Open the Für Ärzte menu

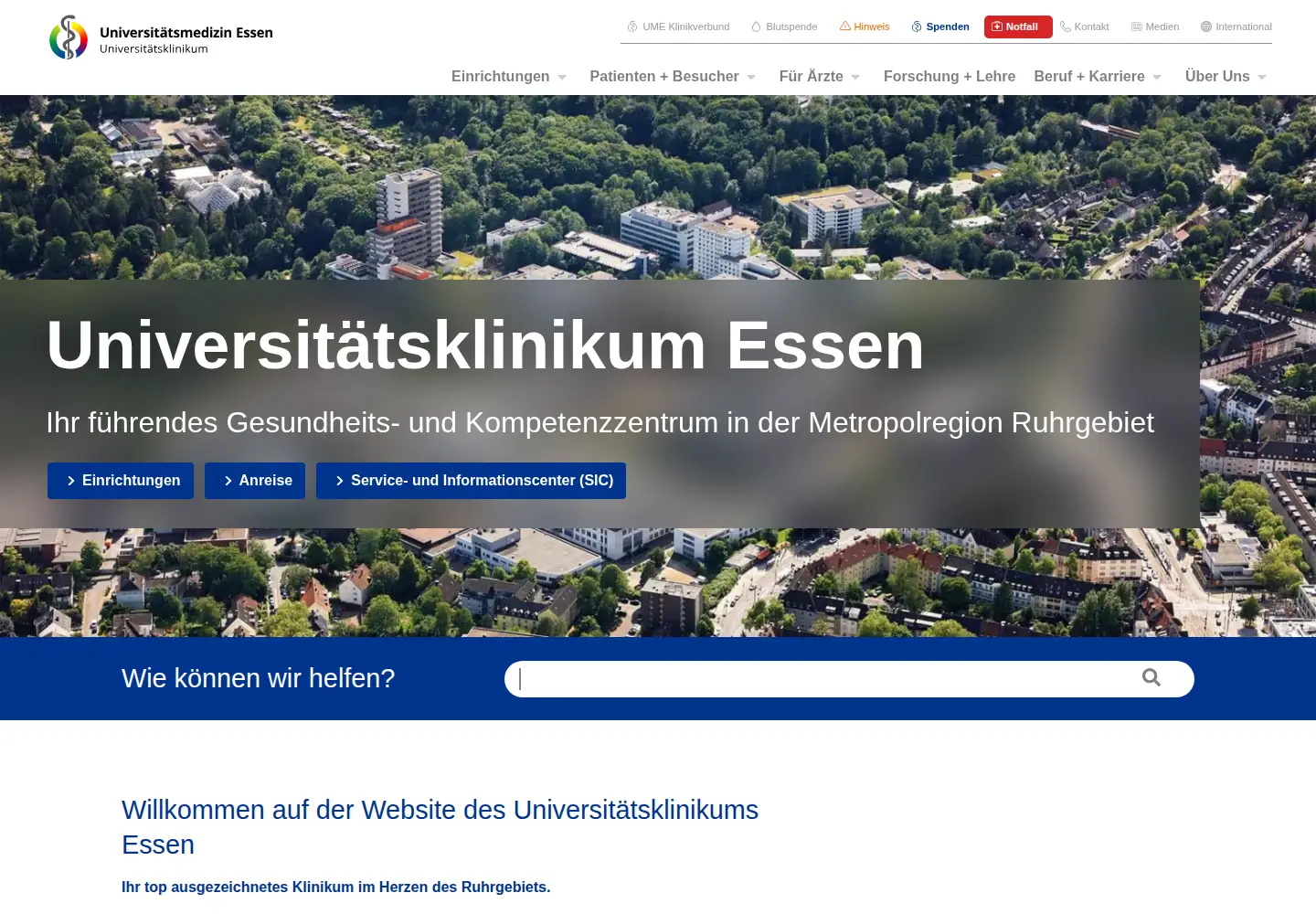812,77
